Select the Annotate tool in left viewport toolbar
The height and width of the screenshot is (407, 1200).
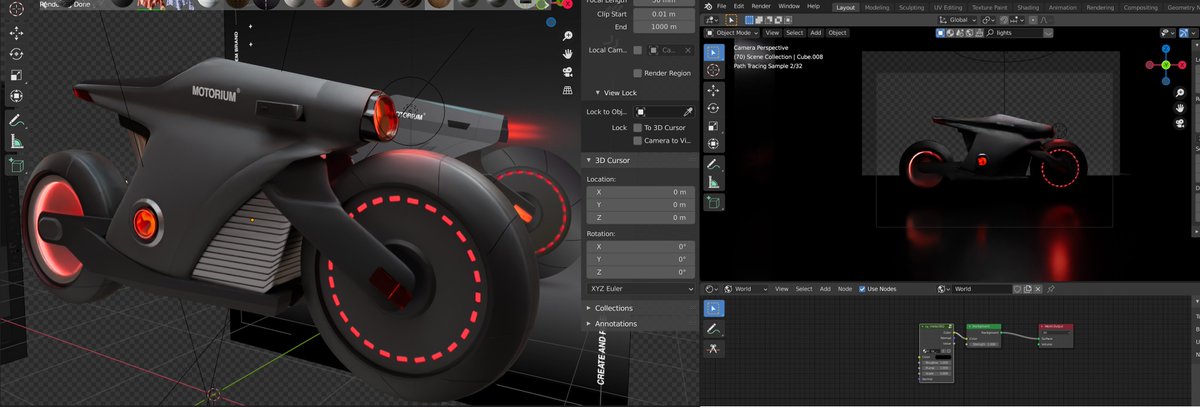(x=17, y=121)
